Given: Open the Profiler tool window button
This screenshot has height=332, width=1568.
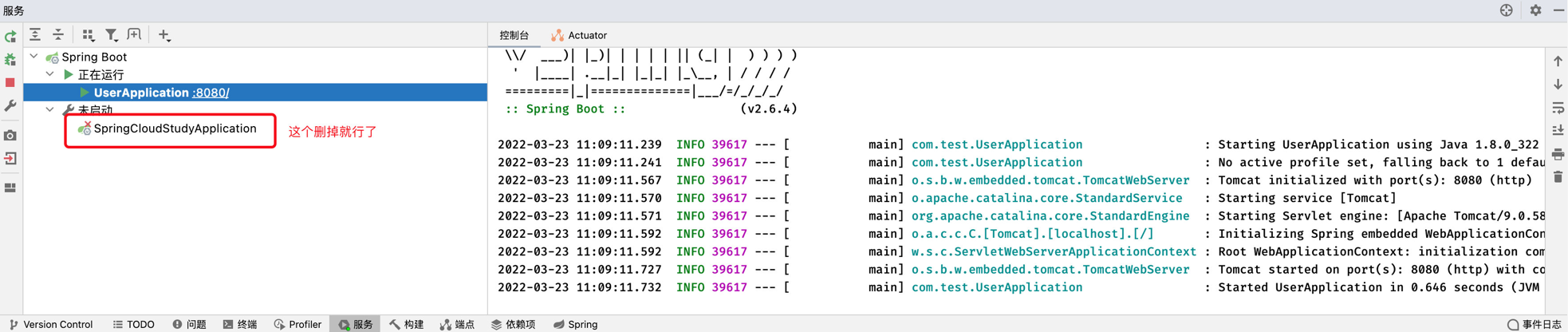Looking at the screenshot, I should [x=297, y=324].
